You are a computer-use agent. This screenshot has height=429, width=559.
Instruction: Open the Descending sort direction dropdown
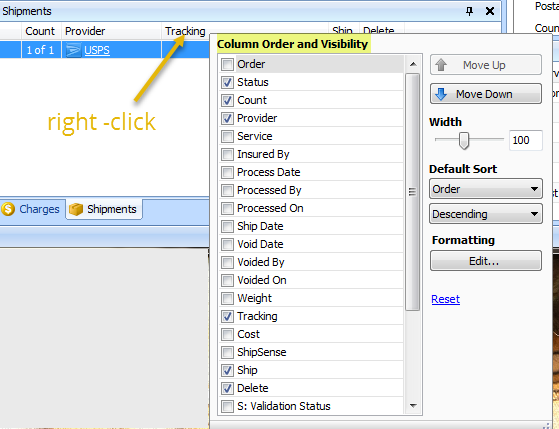click(486, 214)
